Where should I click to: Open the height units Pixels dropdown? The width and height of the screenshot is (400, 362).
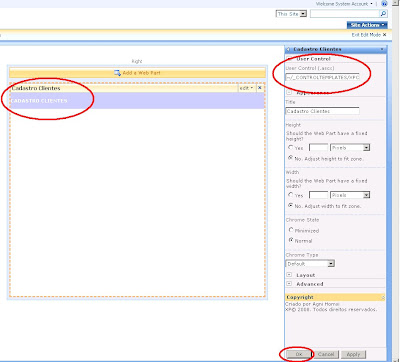(x=350, y=147)
